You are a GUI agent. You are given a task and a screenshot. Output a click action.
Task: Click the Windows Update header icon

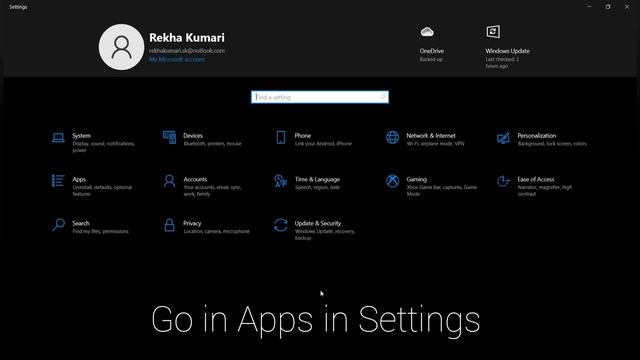pyautogui.click(x=493, y=32)
